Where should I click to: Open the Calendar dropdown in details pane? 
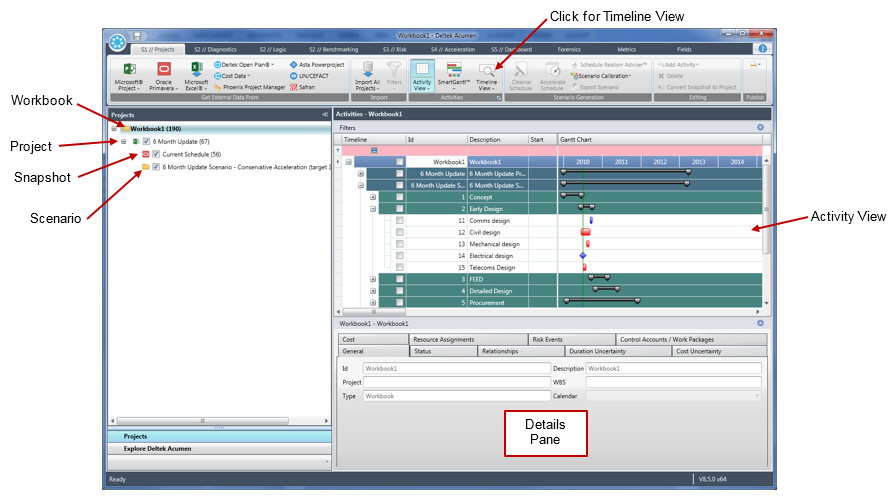click(x=755, y=396)
